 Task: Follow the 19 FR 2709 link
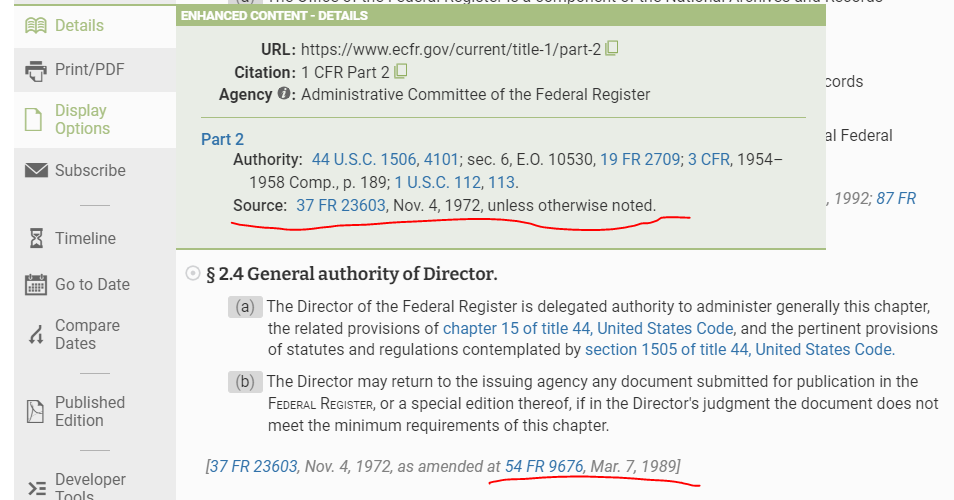point(640,159)
